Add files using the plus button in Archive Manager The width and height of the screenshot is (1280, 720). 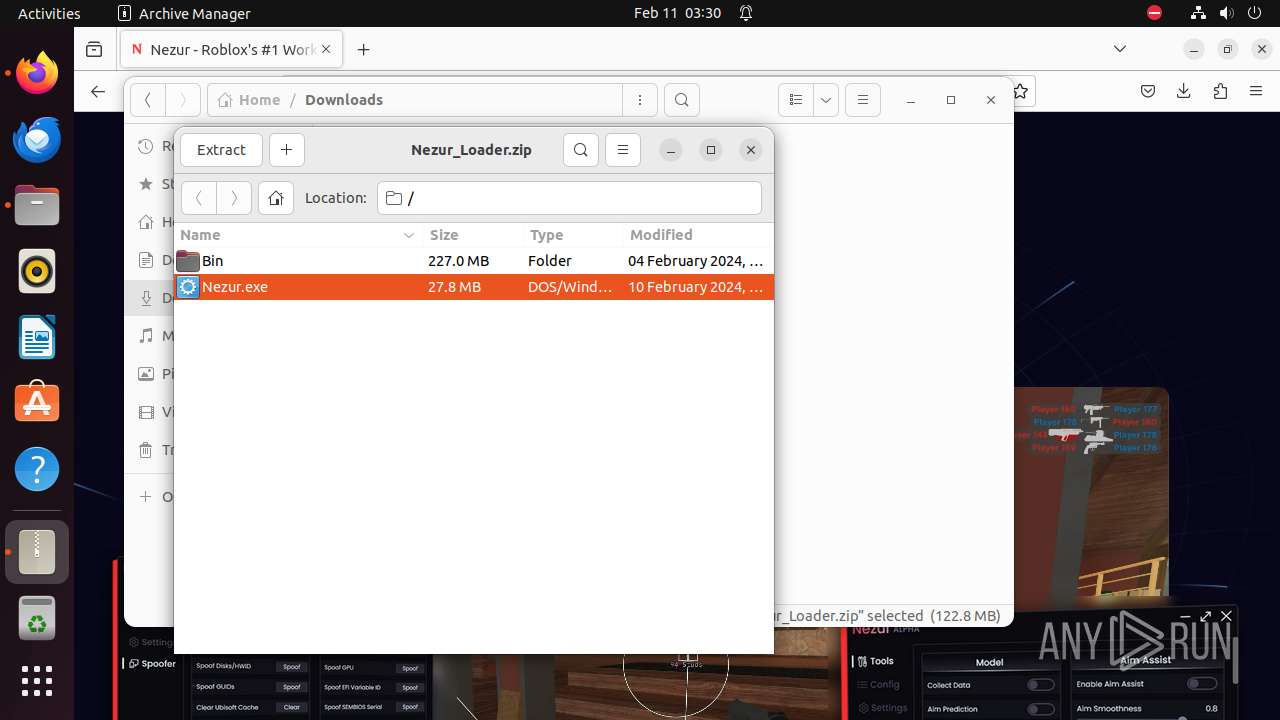click(286, 150)
